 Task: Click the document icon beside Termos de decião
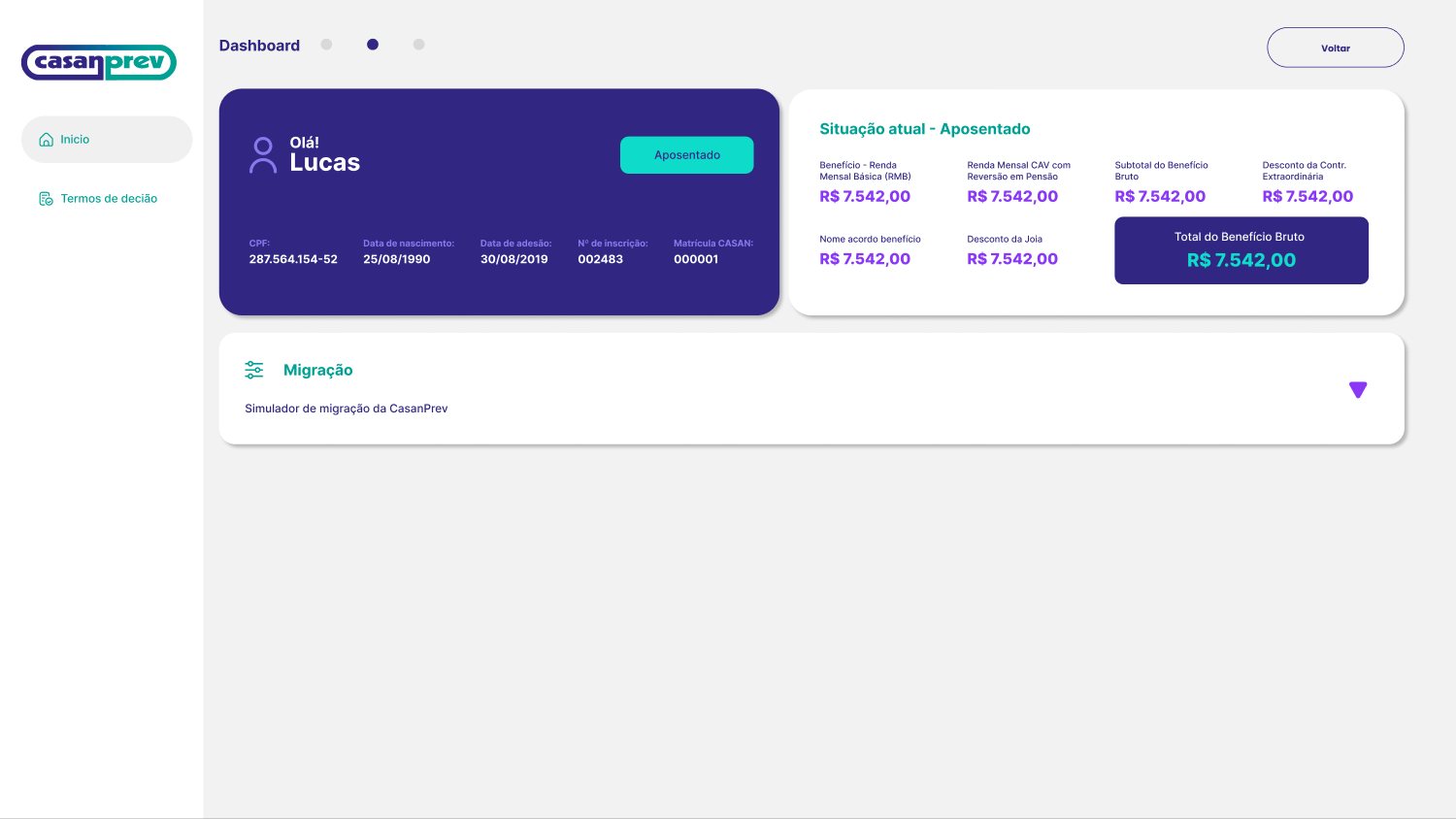46,199
